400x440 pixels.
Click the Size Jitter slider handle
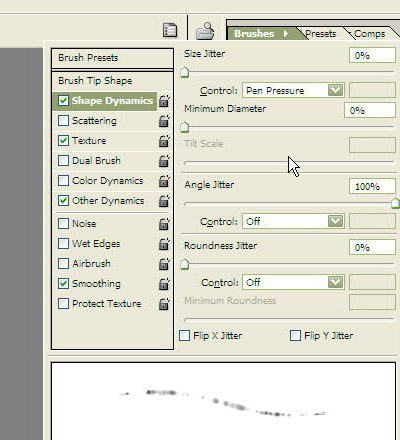click(x=184, y=73)
